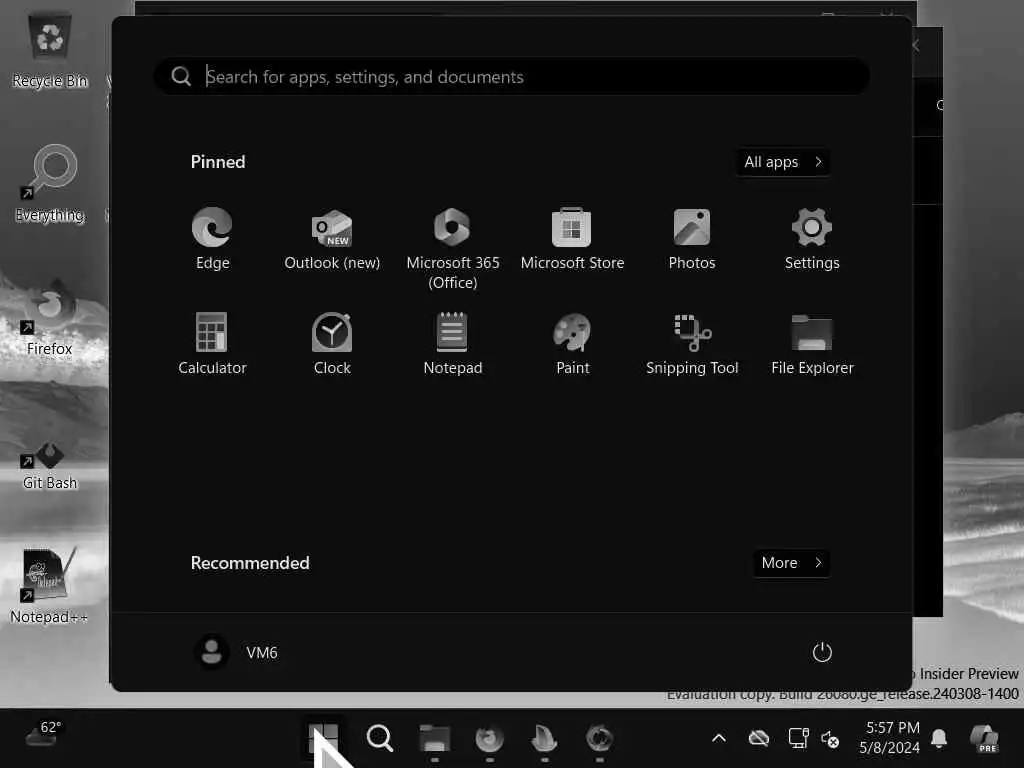1024x768 pixels.
Task: Open the Copilot preview taskbar icon
Action: [x=984, y=739]
